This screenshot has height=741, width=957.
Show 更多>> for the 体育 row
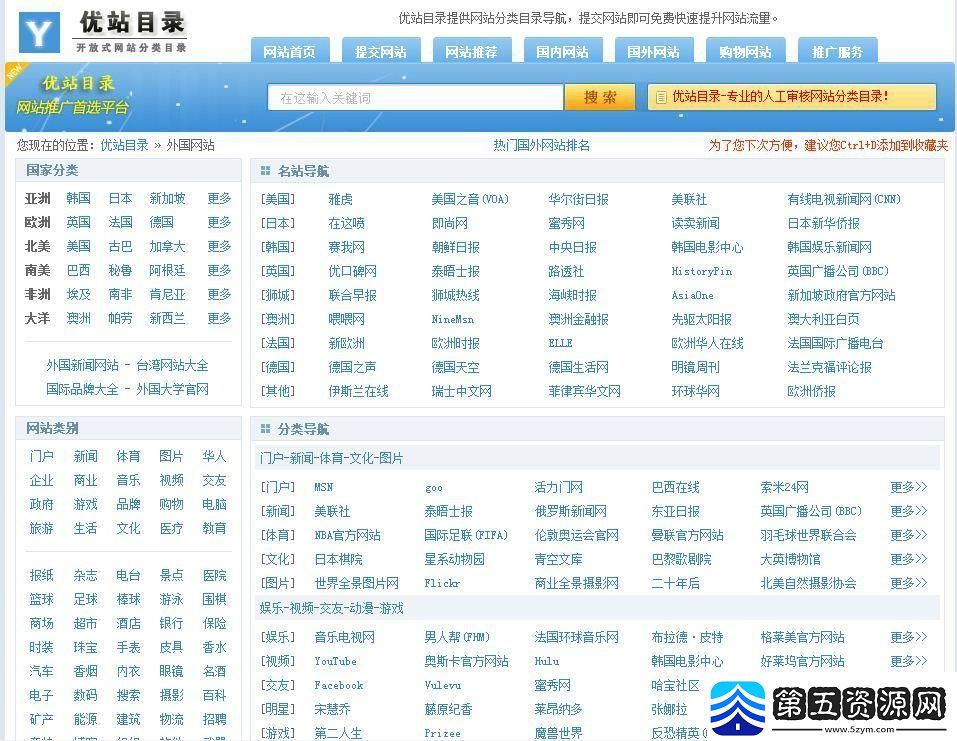(x=908, y=535)
